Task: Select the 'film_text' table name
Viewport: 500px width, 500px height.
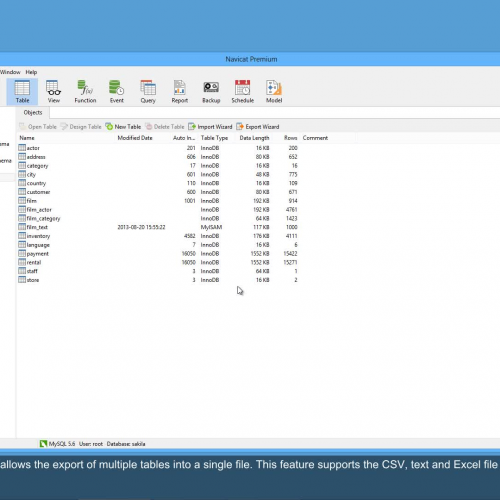Action: pos(37,227)
